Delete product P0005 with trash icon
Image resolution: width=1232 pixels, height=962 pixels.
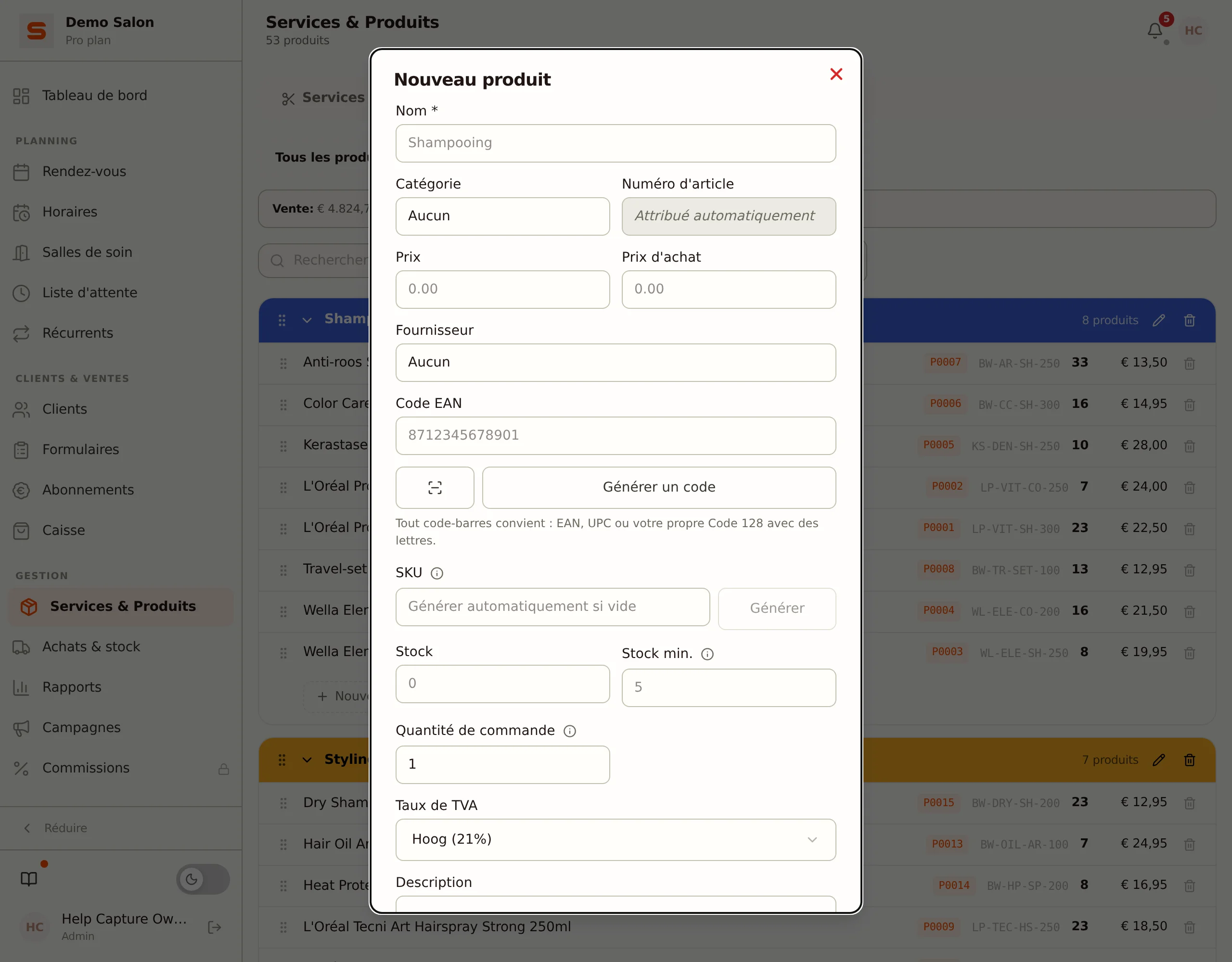(1189, 446)
